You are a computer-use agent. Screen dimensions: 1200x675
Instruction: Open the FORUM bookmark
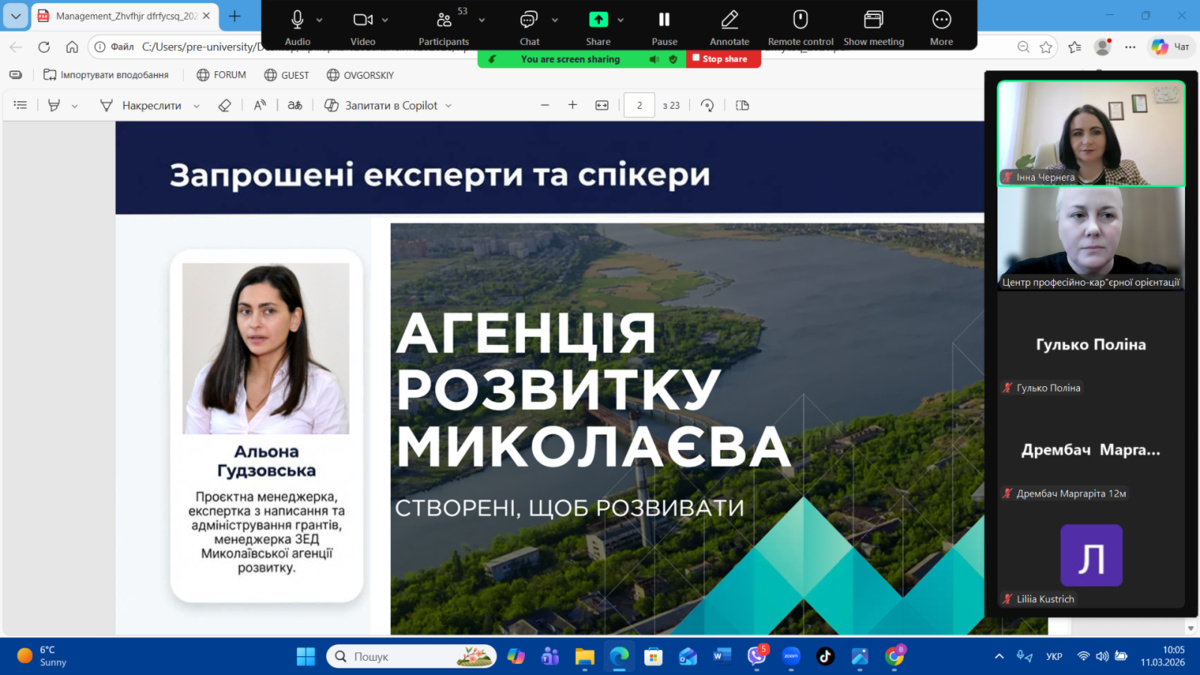tap(221, 75)
